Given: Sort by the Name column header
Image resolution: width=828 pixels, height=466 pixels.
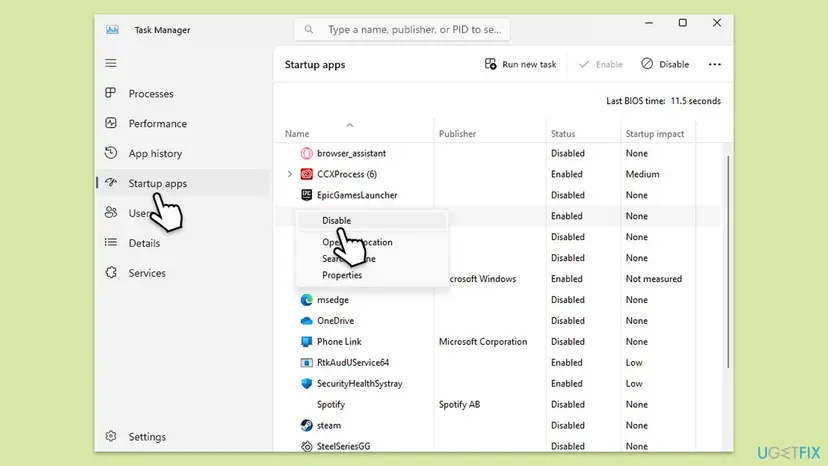Looking at the screenshot, I should point(297,134).
